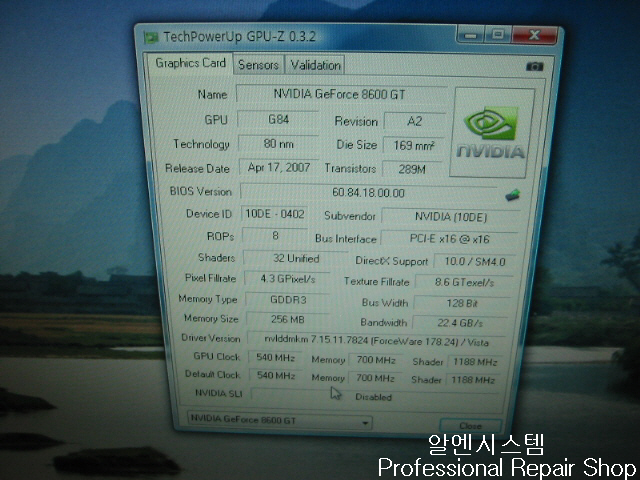Click the GPU Clock value 540 MHz
The height and width of the screenshot is (480, 640).
[x=276, y=358]
